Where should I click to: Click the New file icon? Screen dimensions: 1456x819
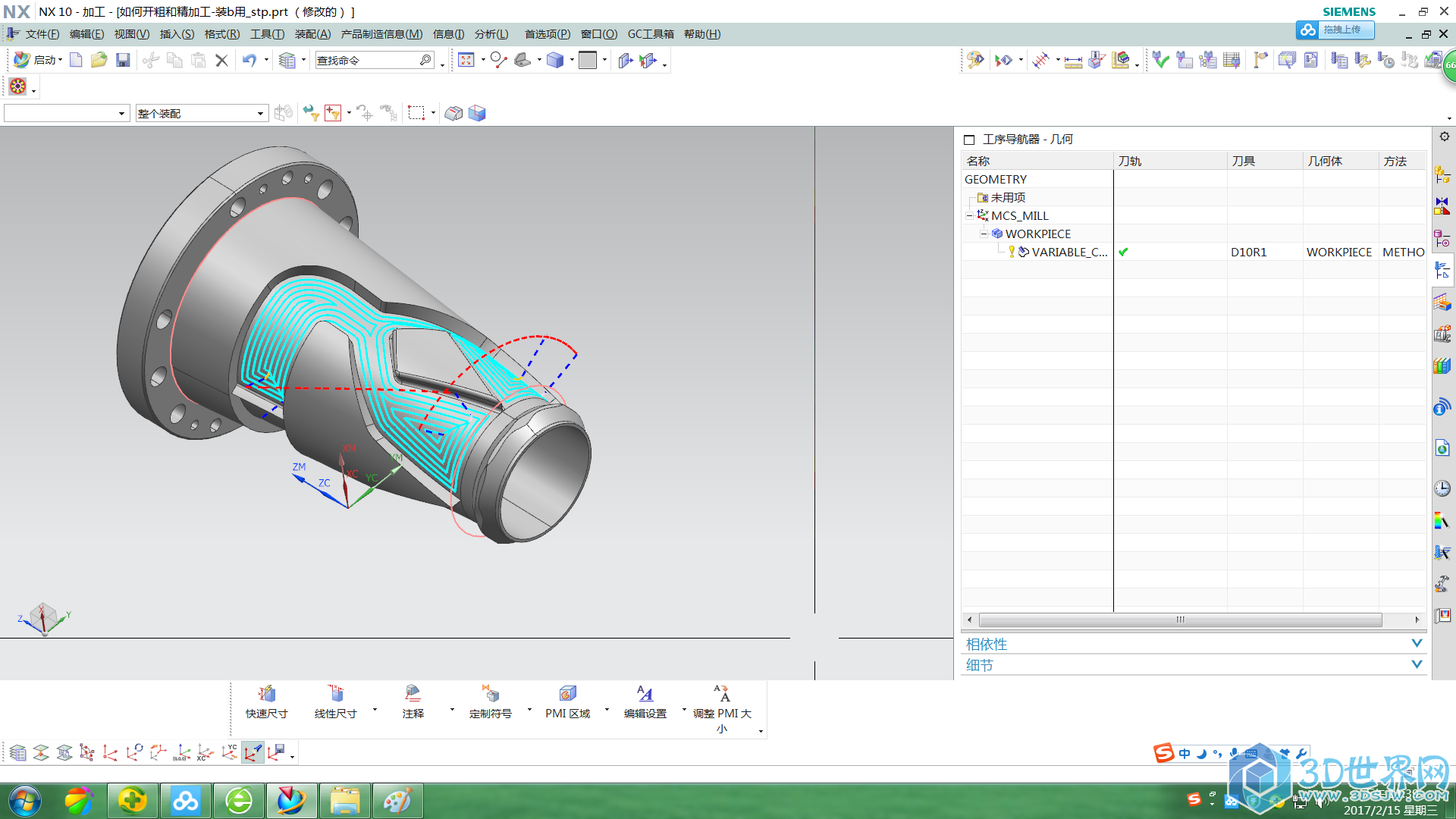coord(76,61)
